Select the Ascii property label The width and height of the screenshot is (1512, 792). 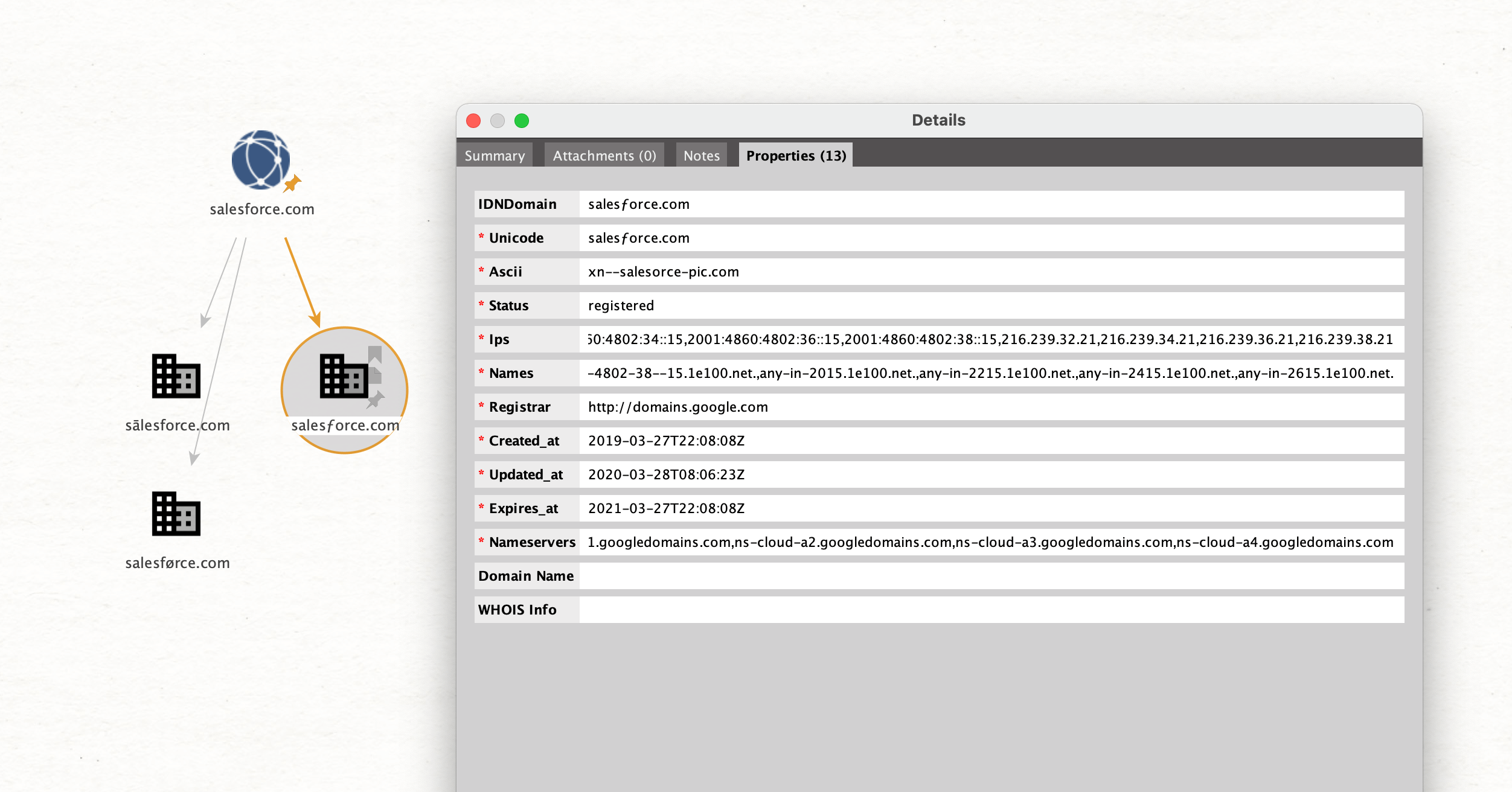click(527, 272)
